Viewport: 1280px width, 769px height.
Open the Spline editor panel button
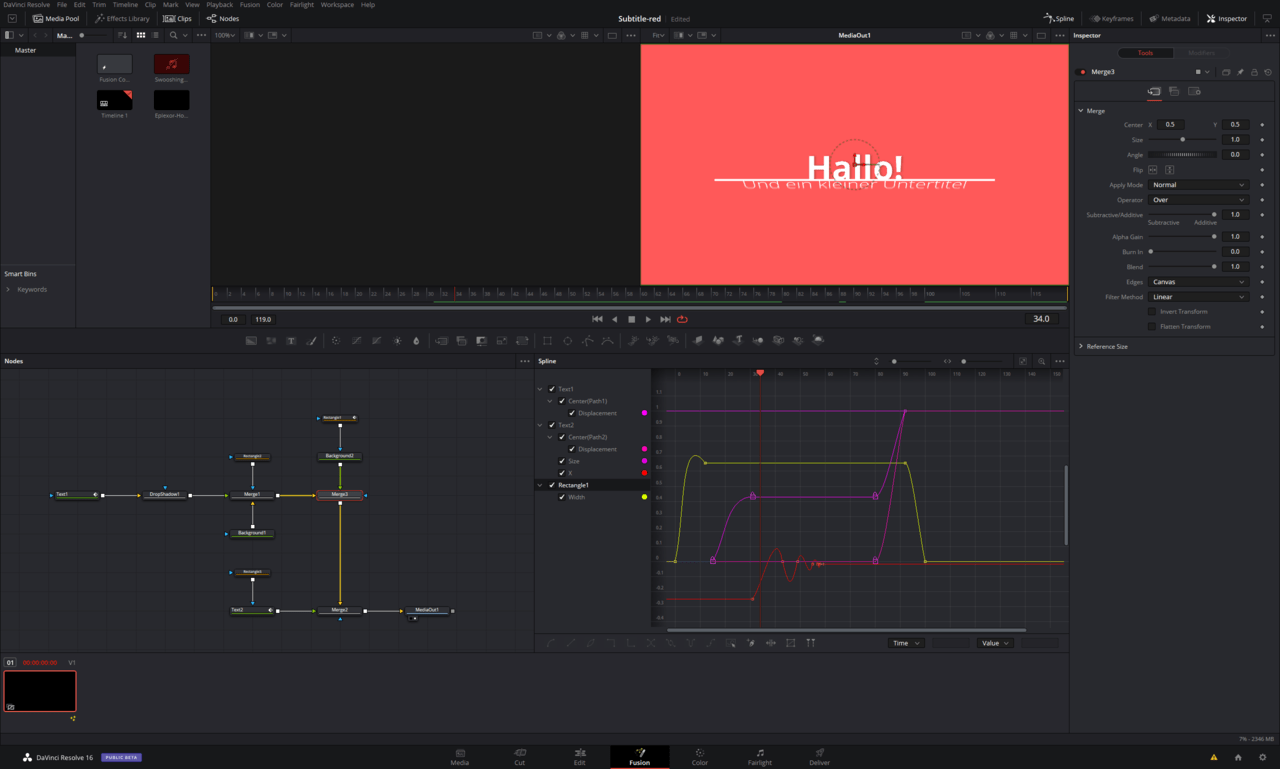pos(1059,18)
